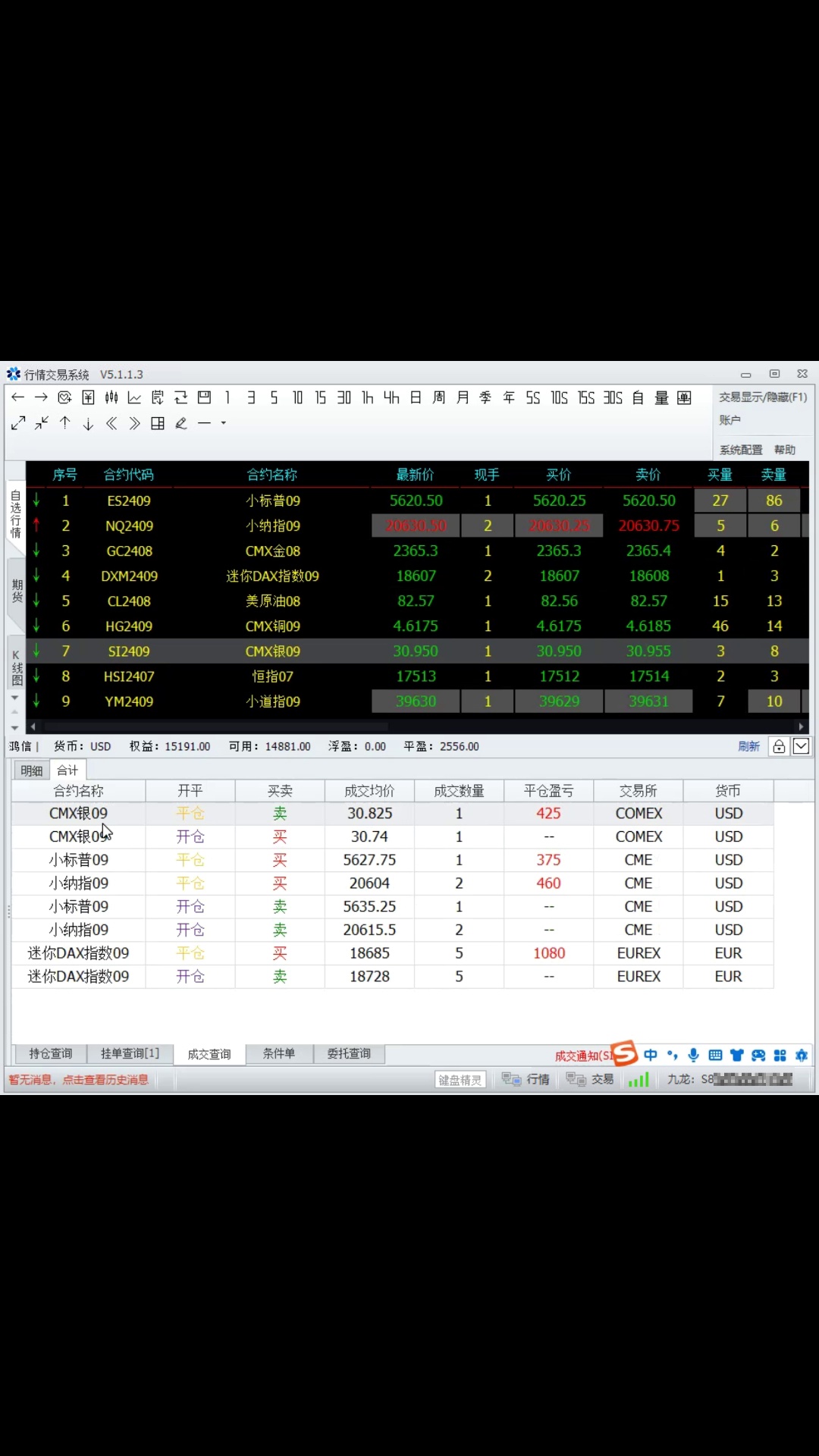Click the Sogou input method S icon

[x=624, y=1053]
